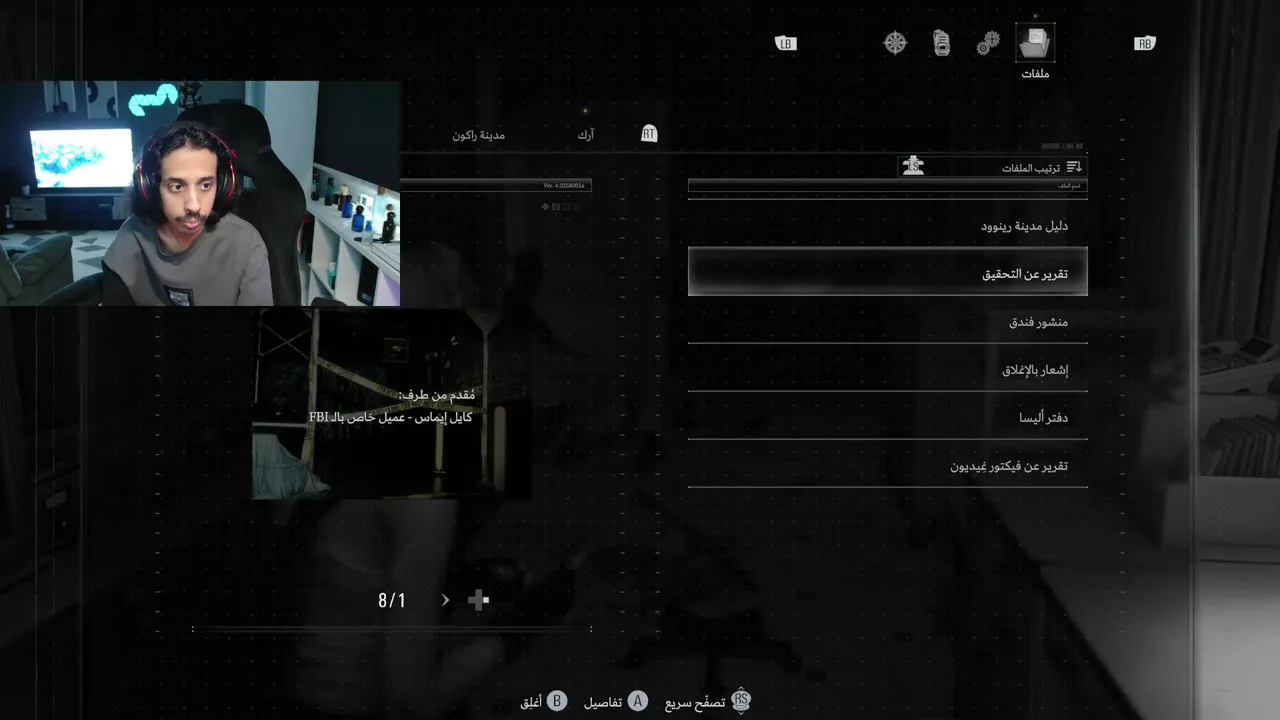Image resolution: width=1280 pixels, height=720 pixels.
Task: Open the gears settings menu icon
Action: (988, 43)
